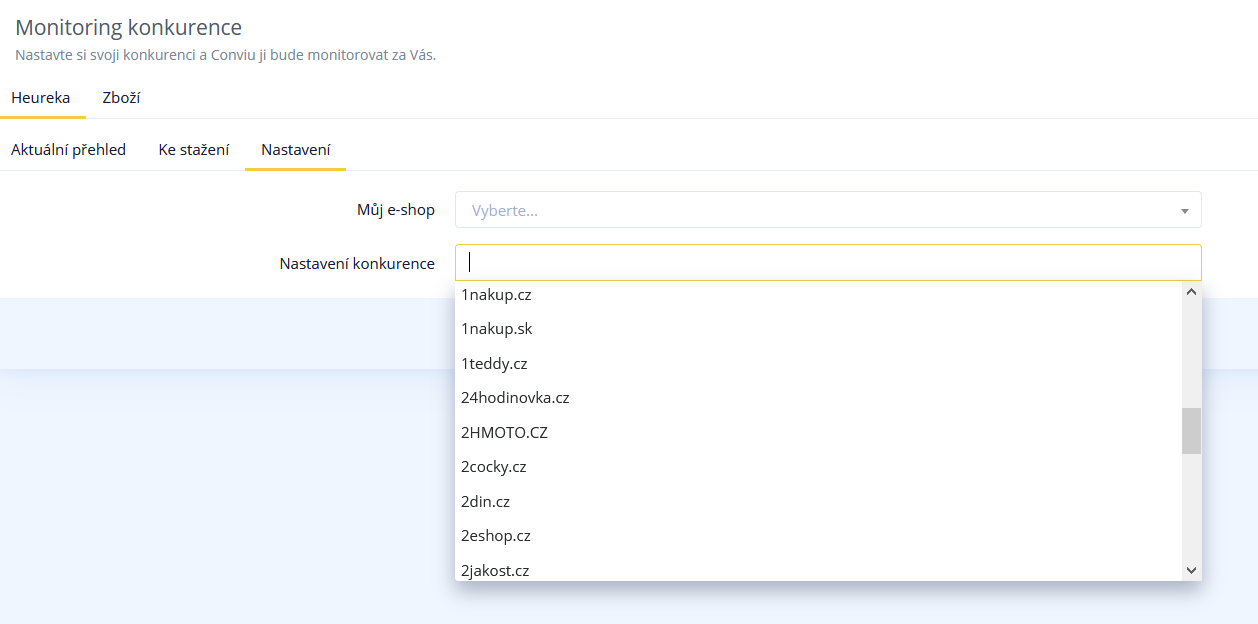Choose 2eshop.cz in the list
Viewport: 1258px width, 624px height.
[495, 536]
